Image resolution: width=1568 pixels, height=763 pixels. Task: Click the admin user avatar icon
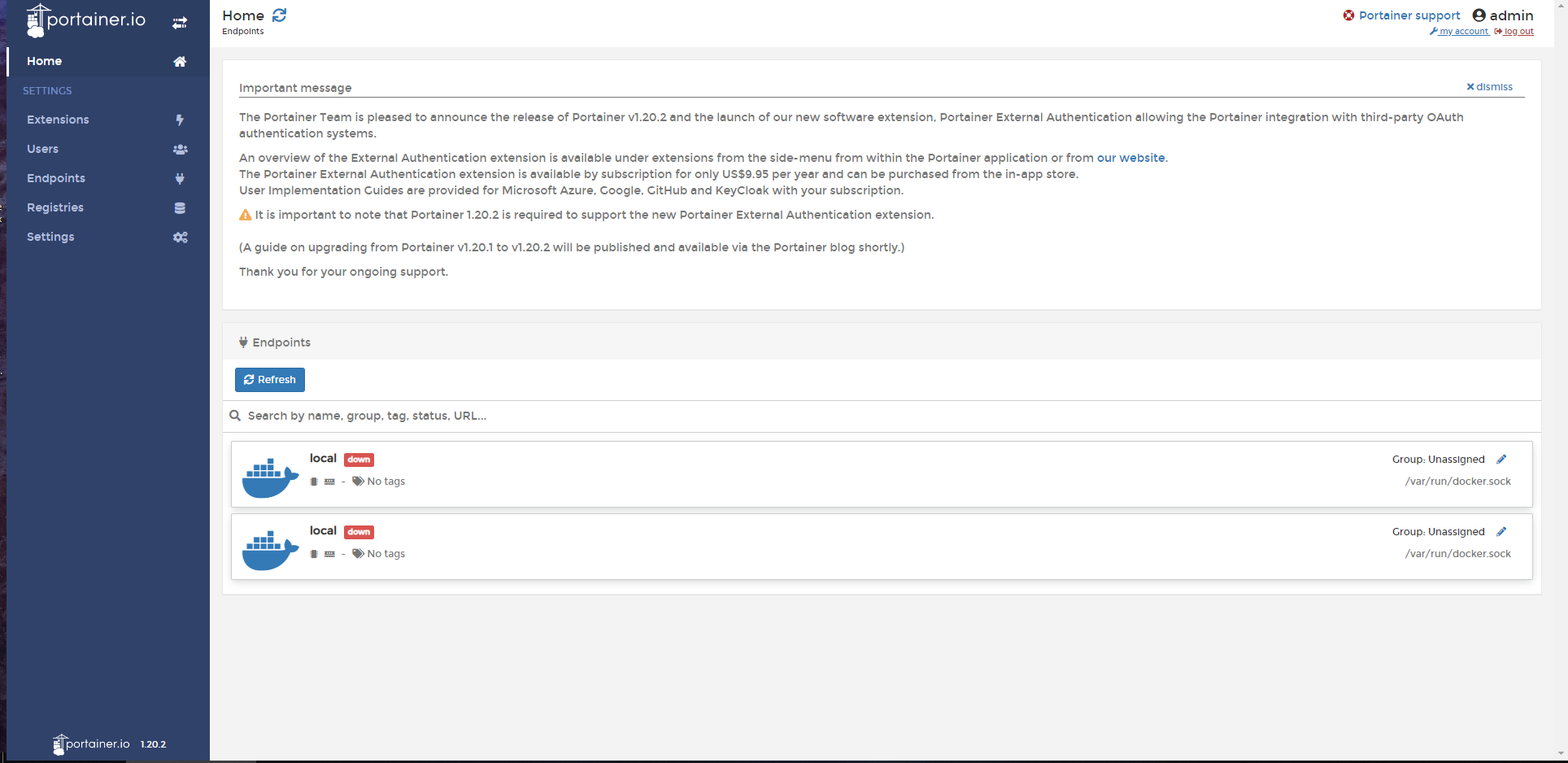coord(1479,15)
